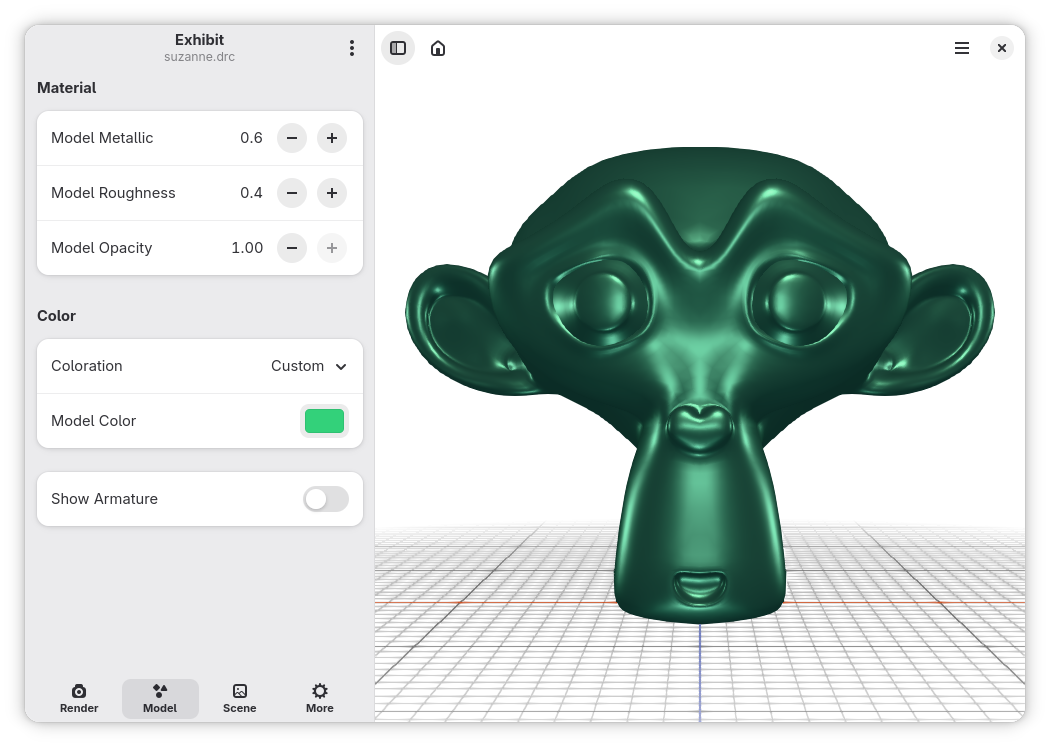Decrease Model Roughness value
This screenshot has height=747, width=1050.
pyautogui.click(x=292, y=193)
